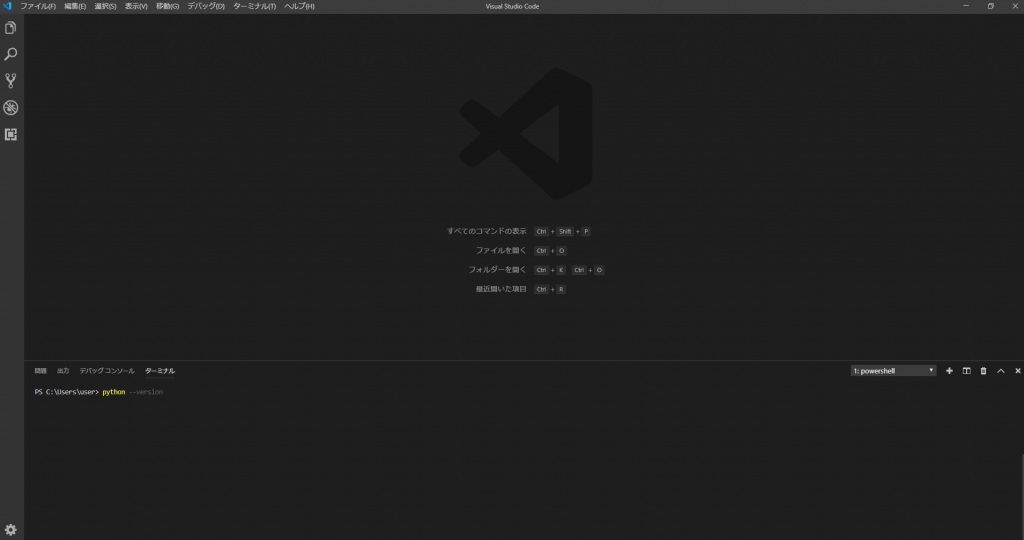Open the 編集(E) menu
Viewport: 1024px width, 540px height.
pos(75,6)
